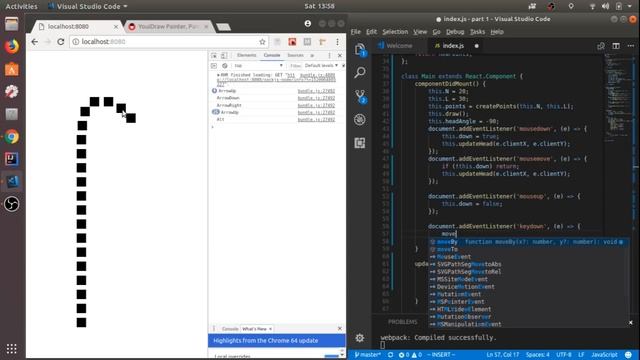Open Chrome from the Ubuntu dock
Viewport: 640px width, 360px height.
coord(11,137)
